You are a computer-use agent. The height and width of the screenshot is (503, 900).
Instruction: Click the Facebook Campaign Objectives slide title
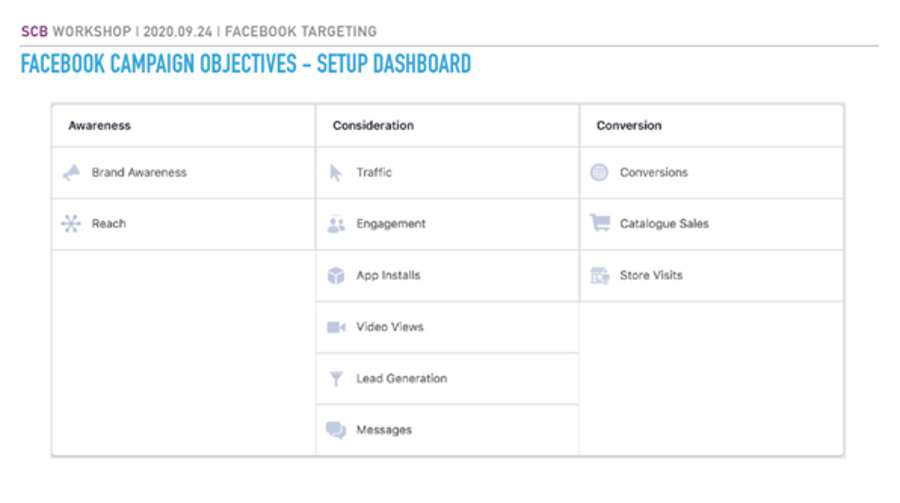(246, 64)
